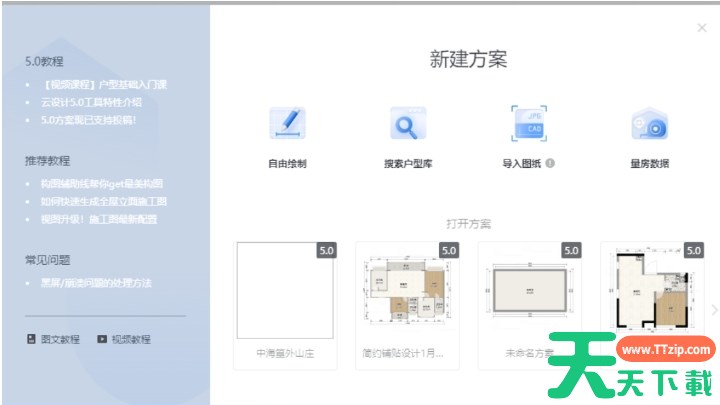Show next projects with right chevron arrow

click(713, 310)
